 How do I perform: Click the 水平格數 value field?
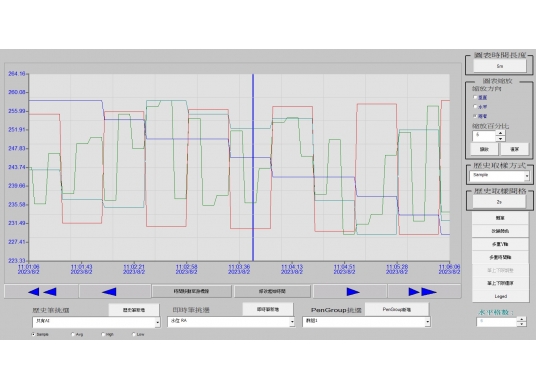(x=497, y=322)
